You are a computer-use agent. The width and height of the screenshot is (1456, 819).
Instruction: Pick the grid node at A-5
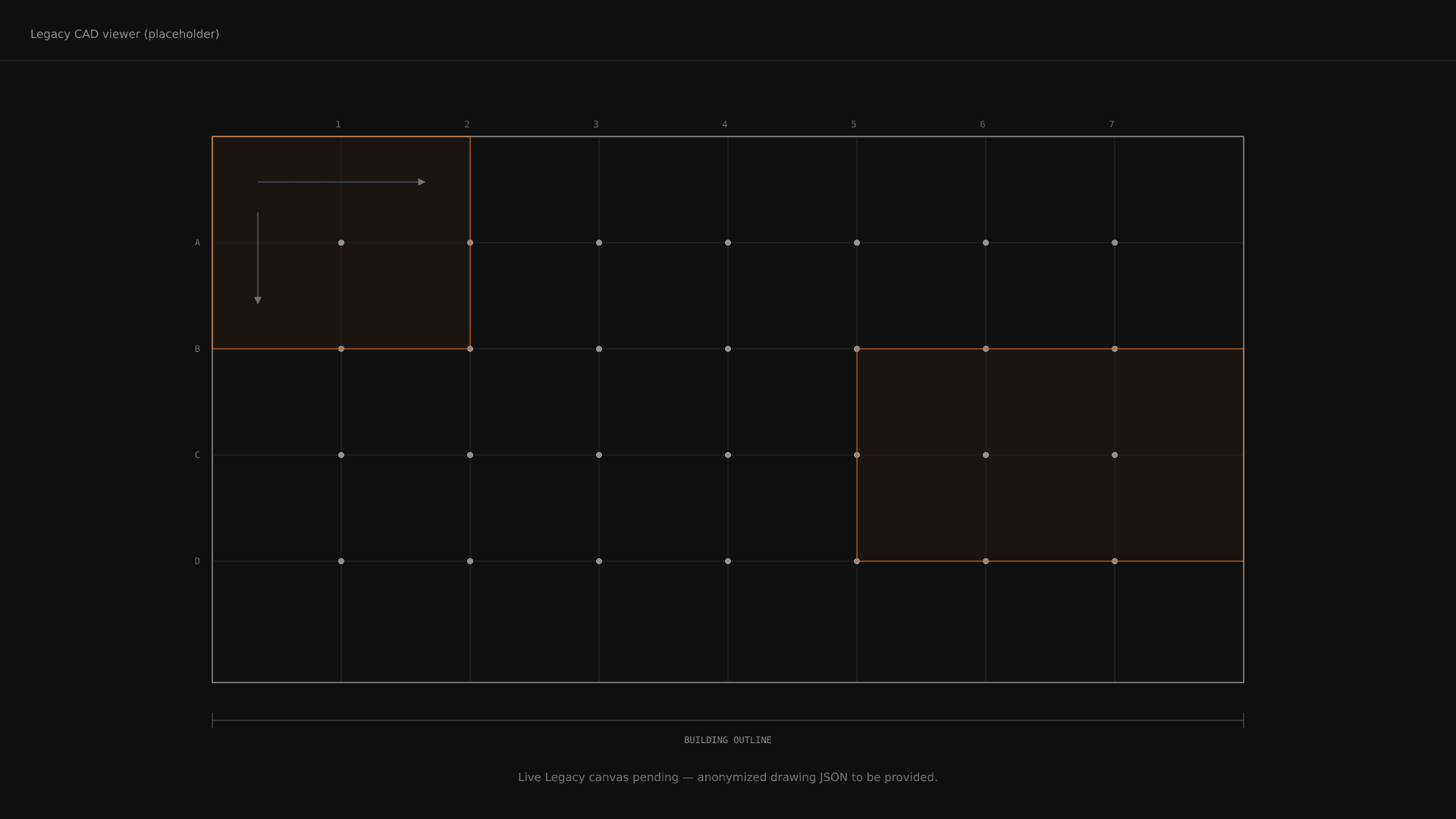click(x=857, y=243)
